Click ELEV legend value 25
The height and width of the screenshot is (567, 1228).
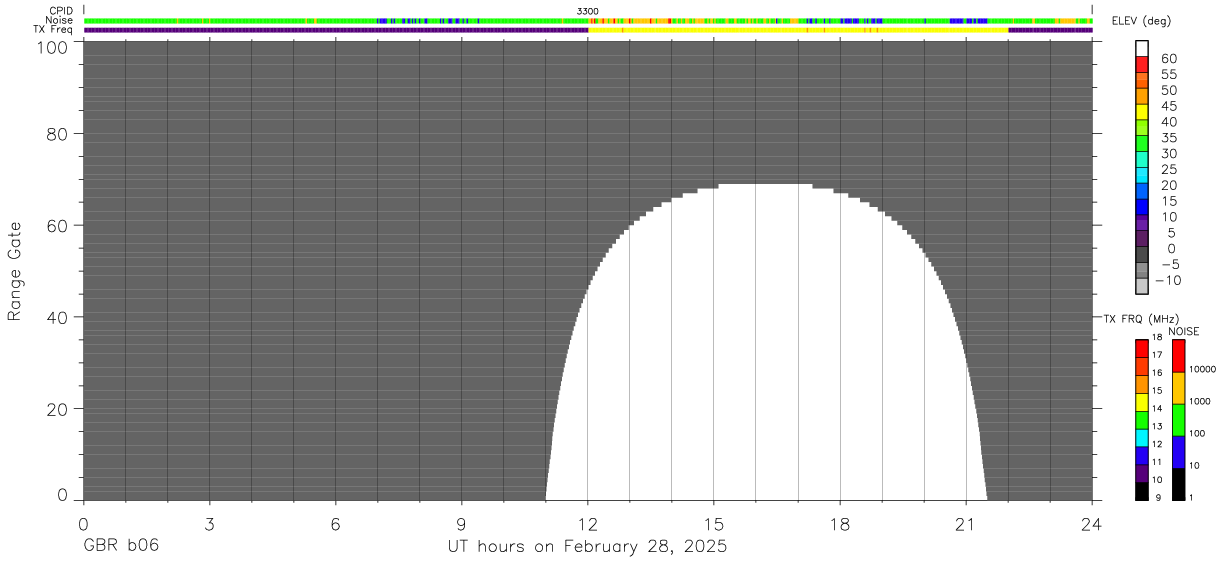point(1168,170)
